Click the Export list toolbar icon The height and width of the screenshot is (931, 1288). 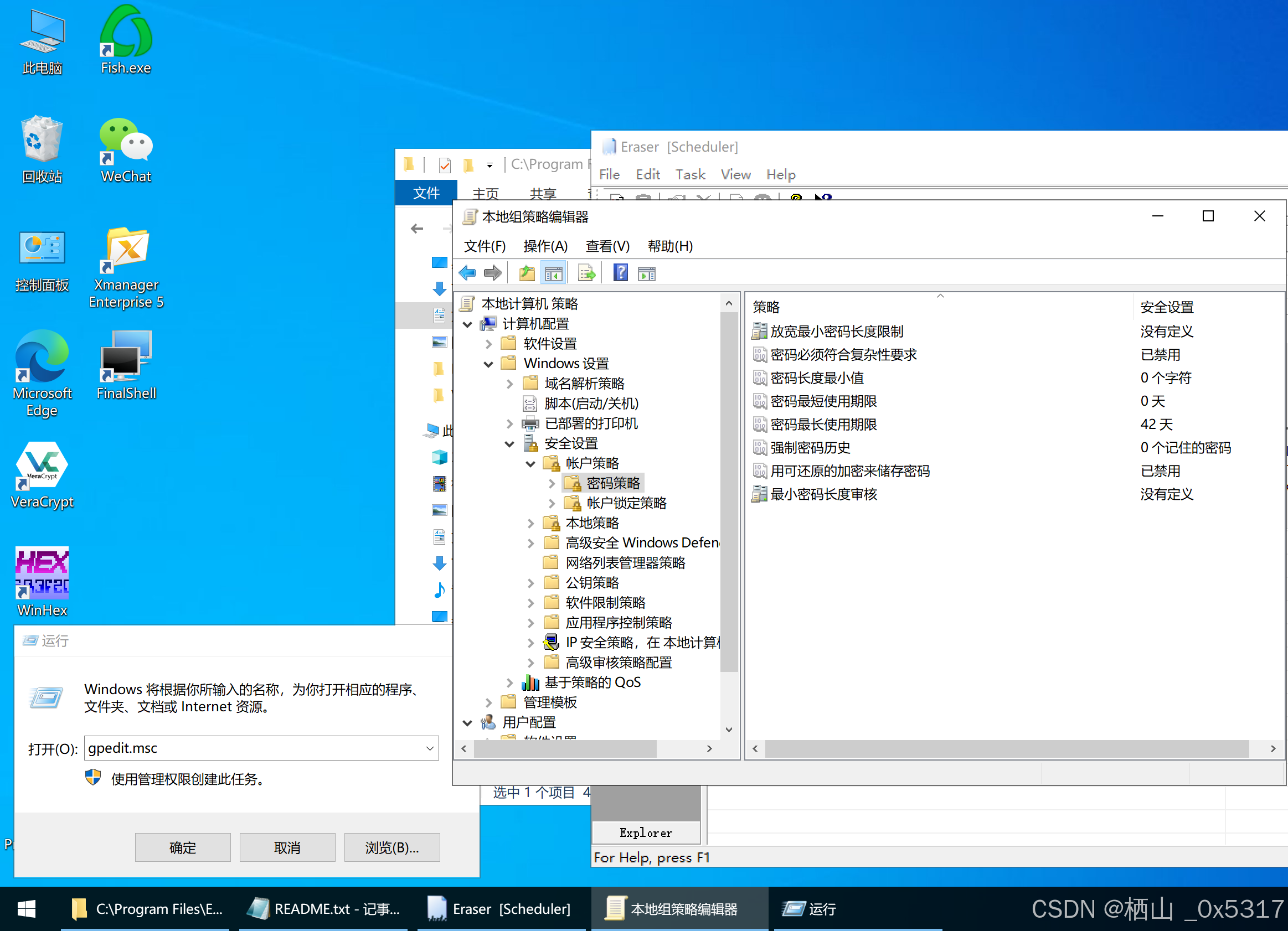[586, 273]
